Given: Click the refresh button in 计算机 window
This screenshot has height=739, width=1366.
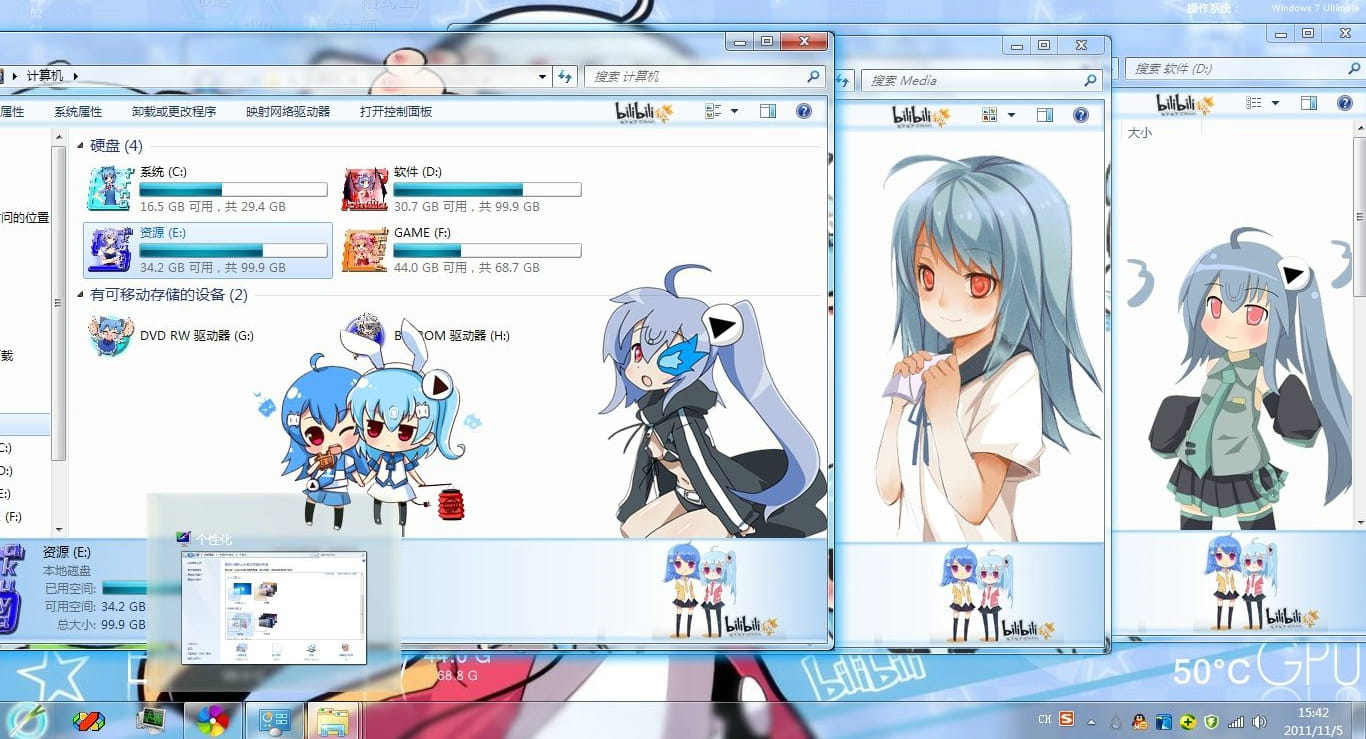Looking at the screenshot, I should click(566, 76).
